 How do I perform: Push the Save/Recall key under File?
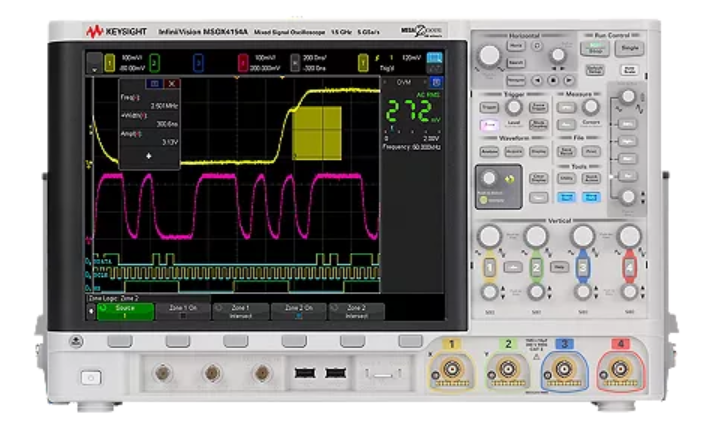coord(566,152)
